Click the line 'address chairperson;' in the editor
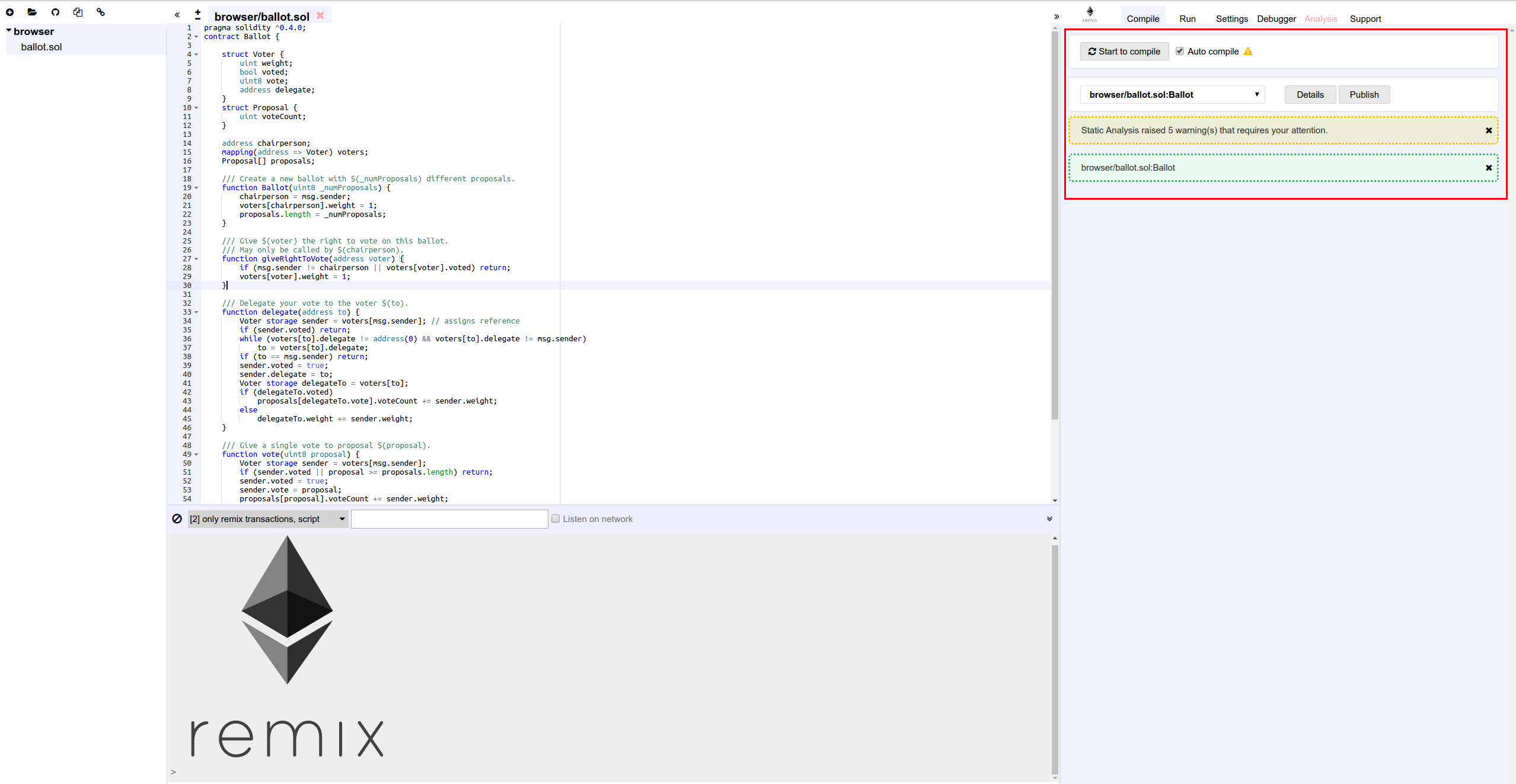 266,143
